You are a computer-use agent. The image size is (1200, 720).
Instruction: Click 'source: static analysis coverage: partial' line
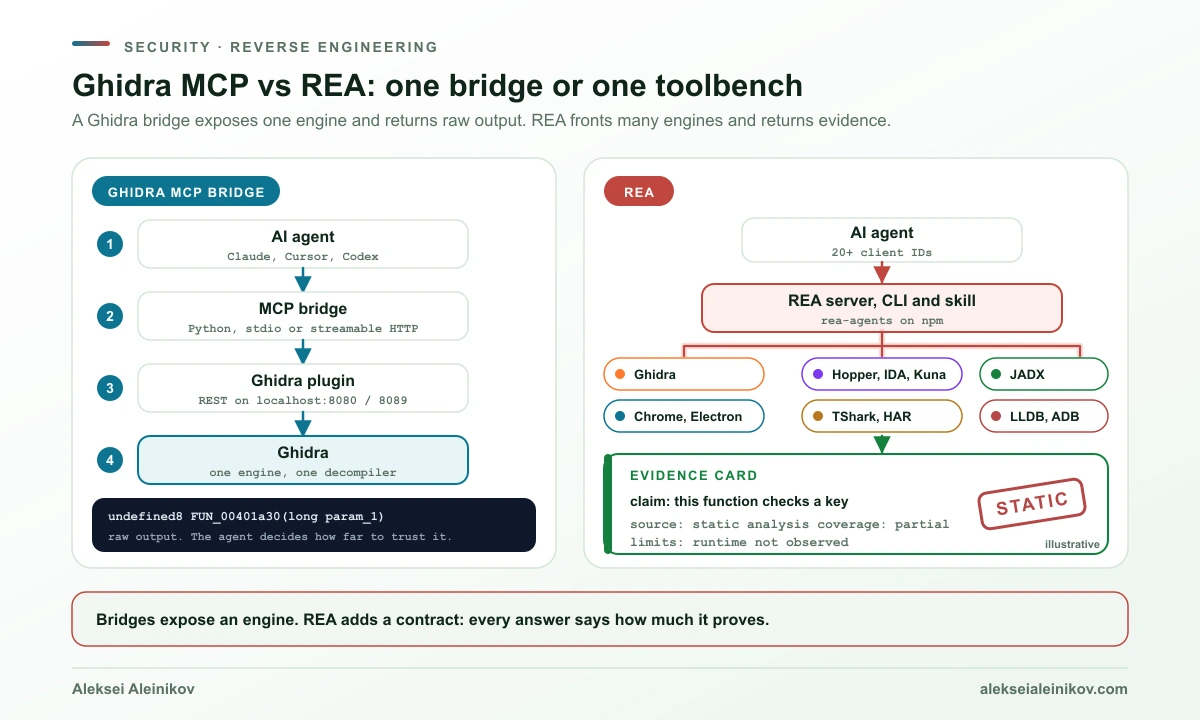click(x=790, y=524)
